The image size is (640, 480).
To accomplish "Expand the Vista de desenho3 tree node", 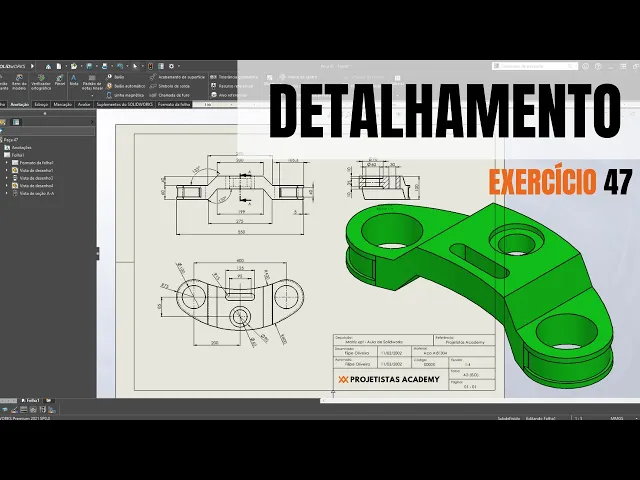I will 6,178.
